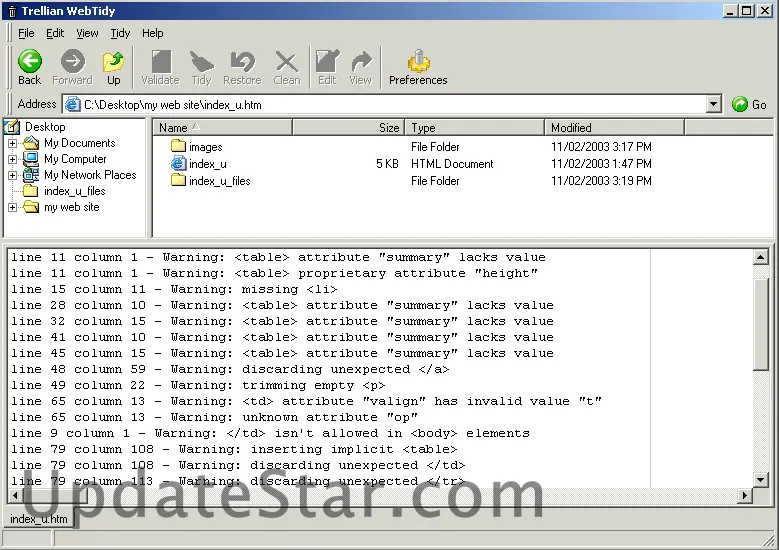Click the Clean toolbar icon
The width and height of the screenshot is (779, 550).
click(287, 62)
